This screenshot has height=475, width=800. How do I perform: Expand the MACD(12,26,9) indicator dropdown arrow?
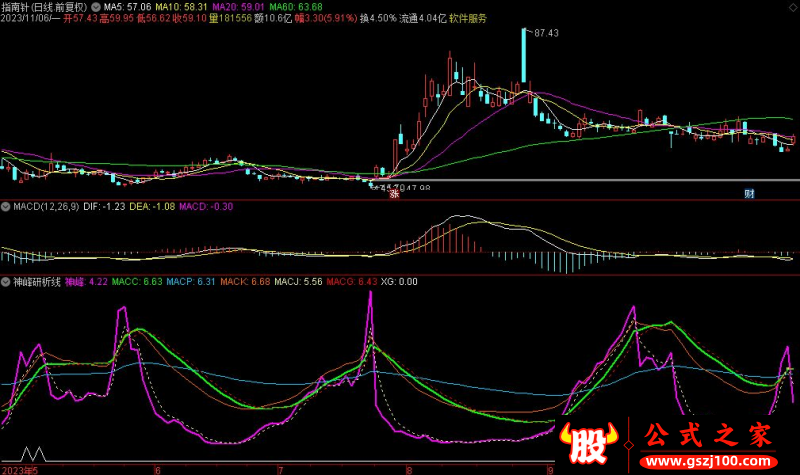coord(5,207)
